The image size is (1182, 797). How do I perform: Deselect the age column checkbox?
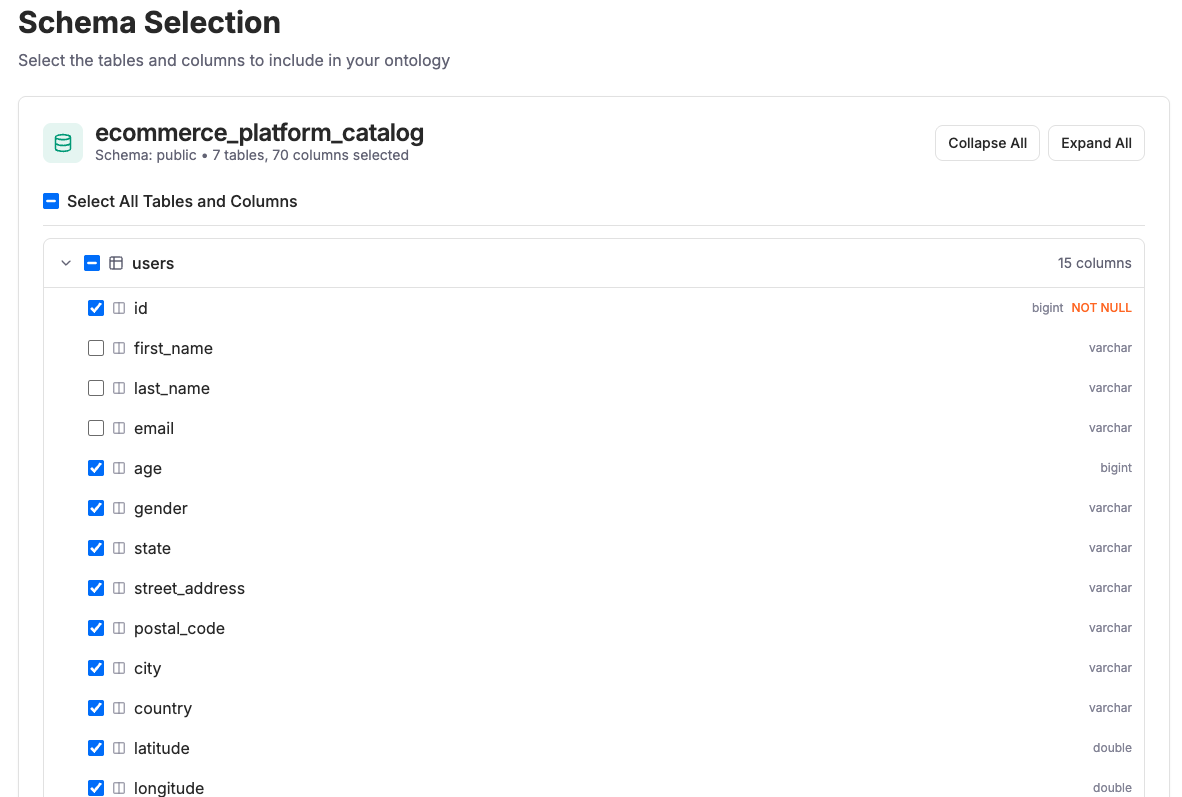tap(96, 468)
